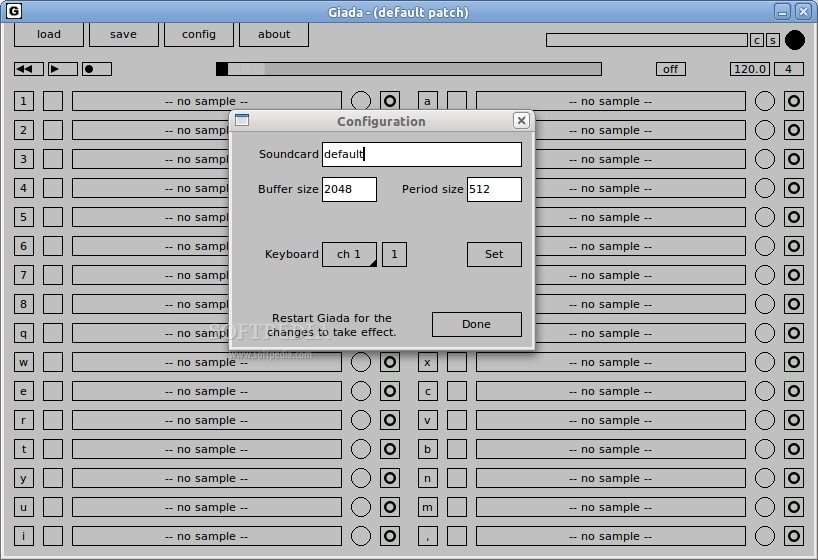Click the '1' key button beside 'ch 1'

tap(394, 254)
